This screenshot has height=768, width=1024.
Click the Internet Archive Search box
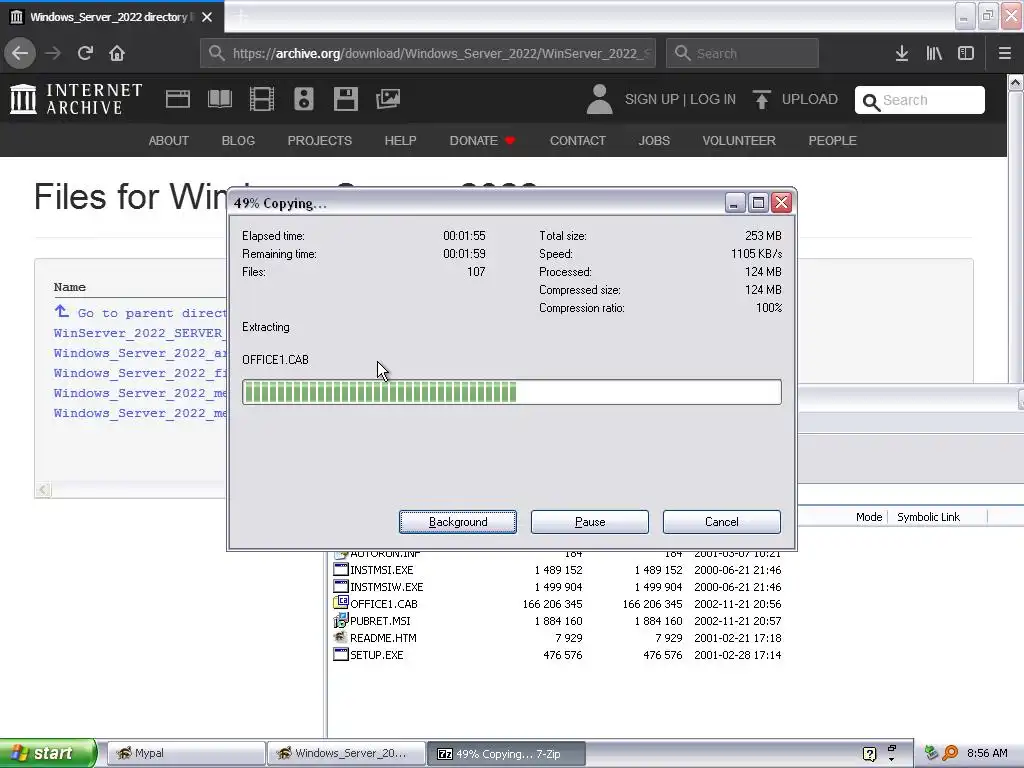920,100
